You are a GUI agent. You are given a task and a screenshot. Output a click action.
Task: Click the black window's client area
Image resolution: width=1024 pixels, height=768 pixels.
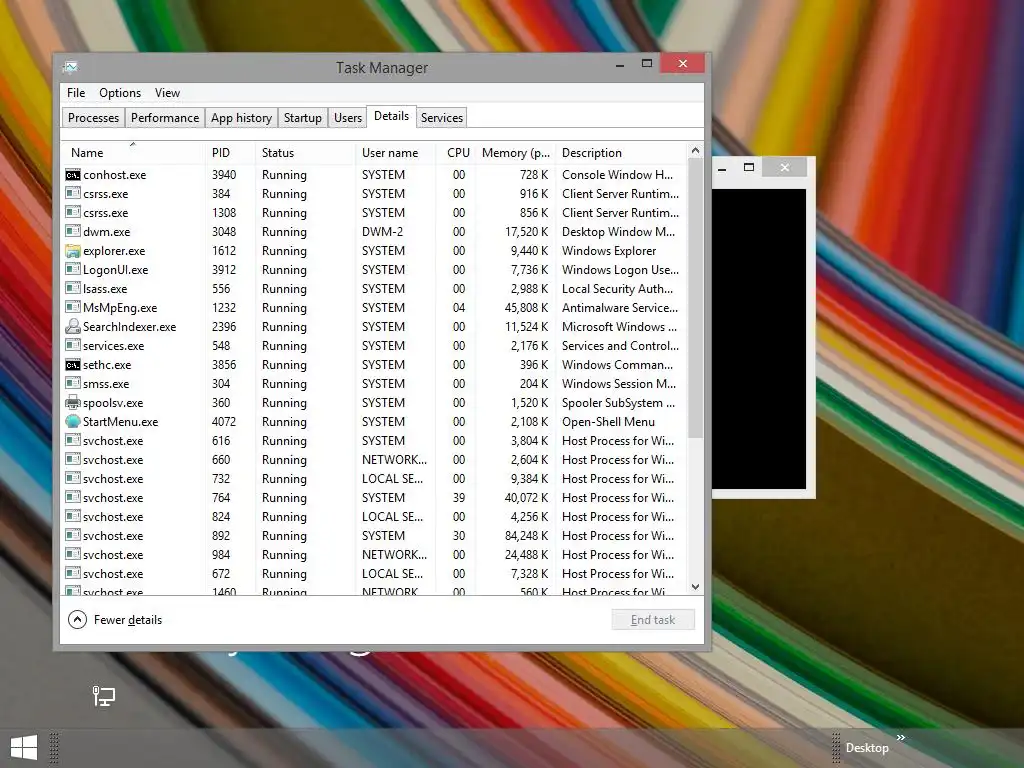coord(759,339)
